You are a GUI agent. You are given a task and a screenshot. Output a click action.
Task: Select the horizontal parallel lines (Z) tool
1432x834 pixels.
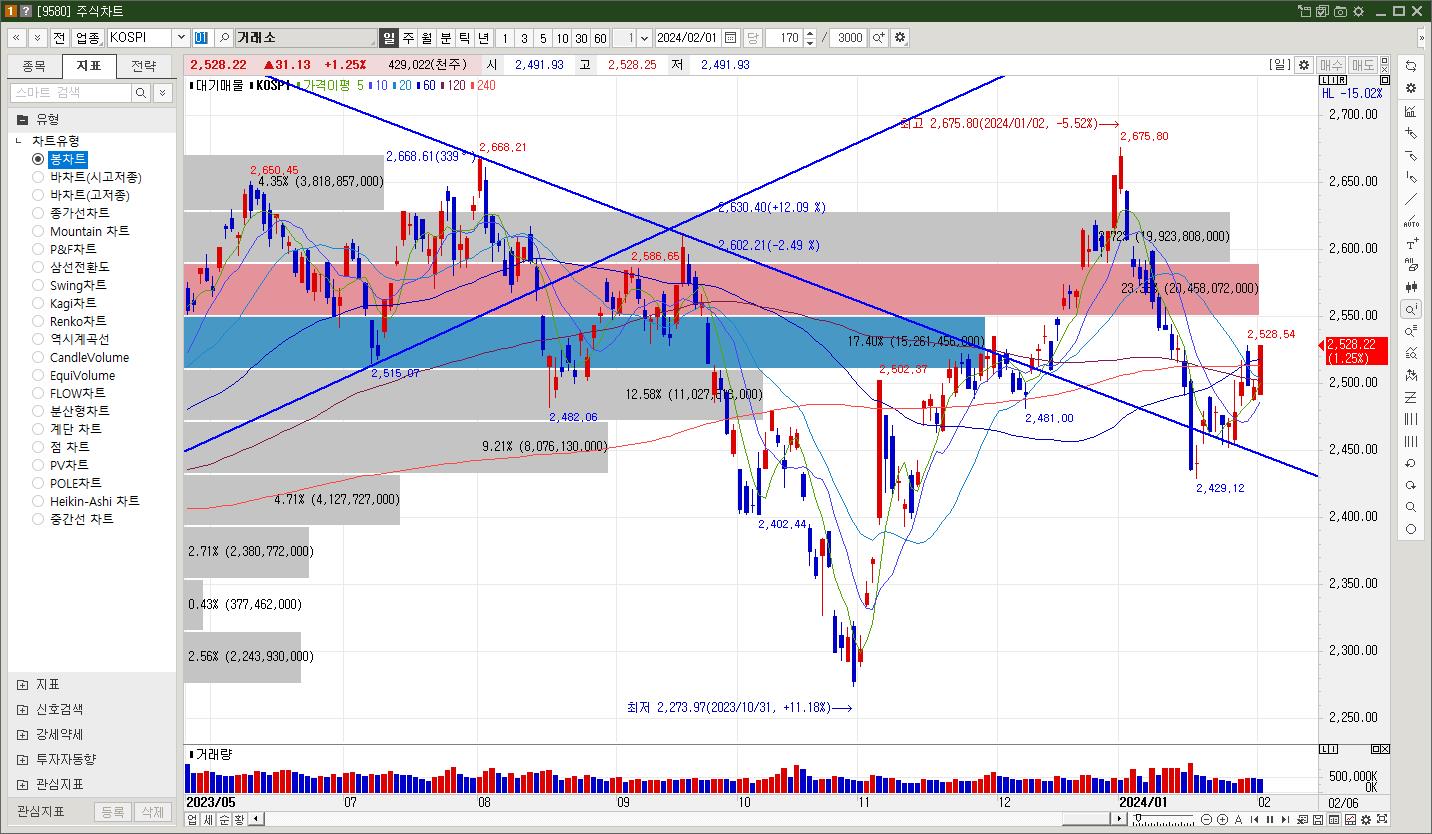(1411, 397)
